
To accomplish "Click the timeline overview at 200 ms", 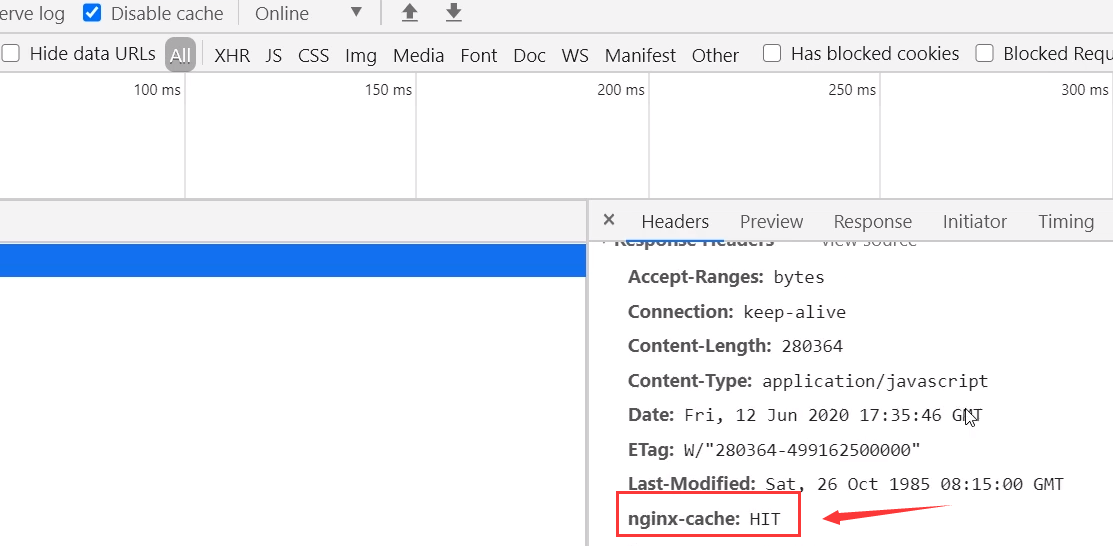I will [620, 89].
